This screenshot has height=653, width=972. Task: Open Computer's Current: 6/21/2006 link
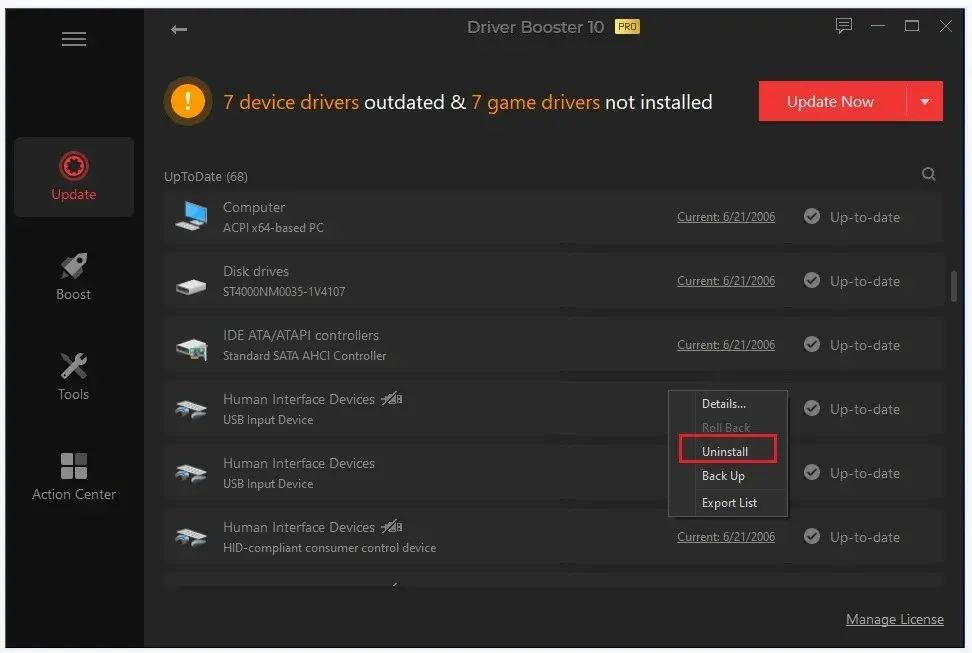(x=726, y=217)
